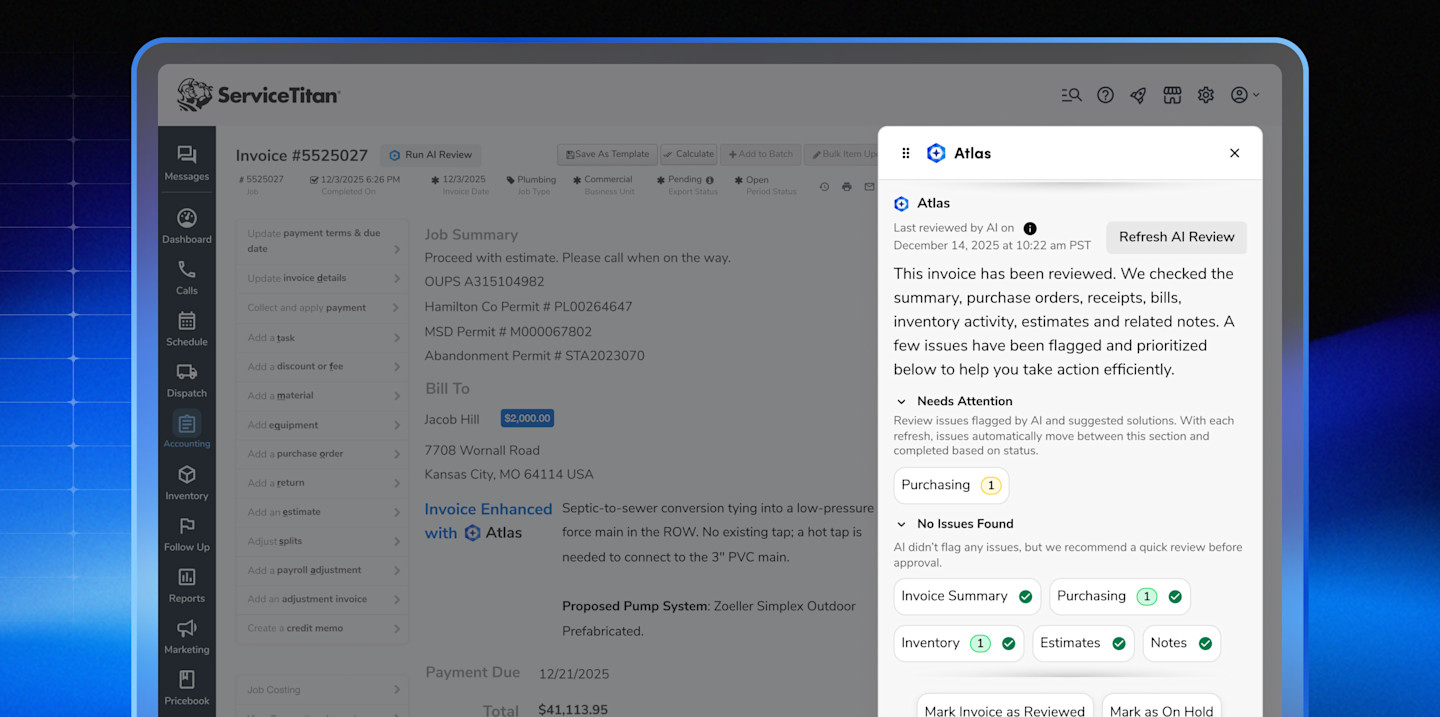Open Messages in the sidebar
This screenshot has height=717, width=1440.
(x=187, y=164)
